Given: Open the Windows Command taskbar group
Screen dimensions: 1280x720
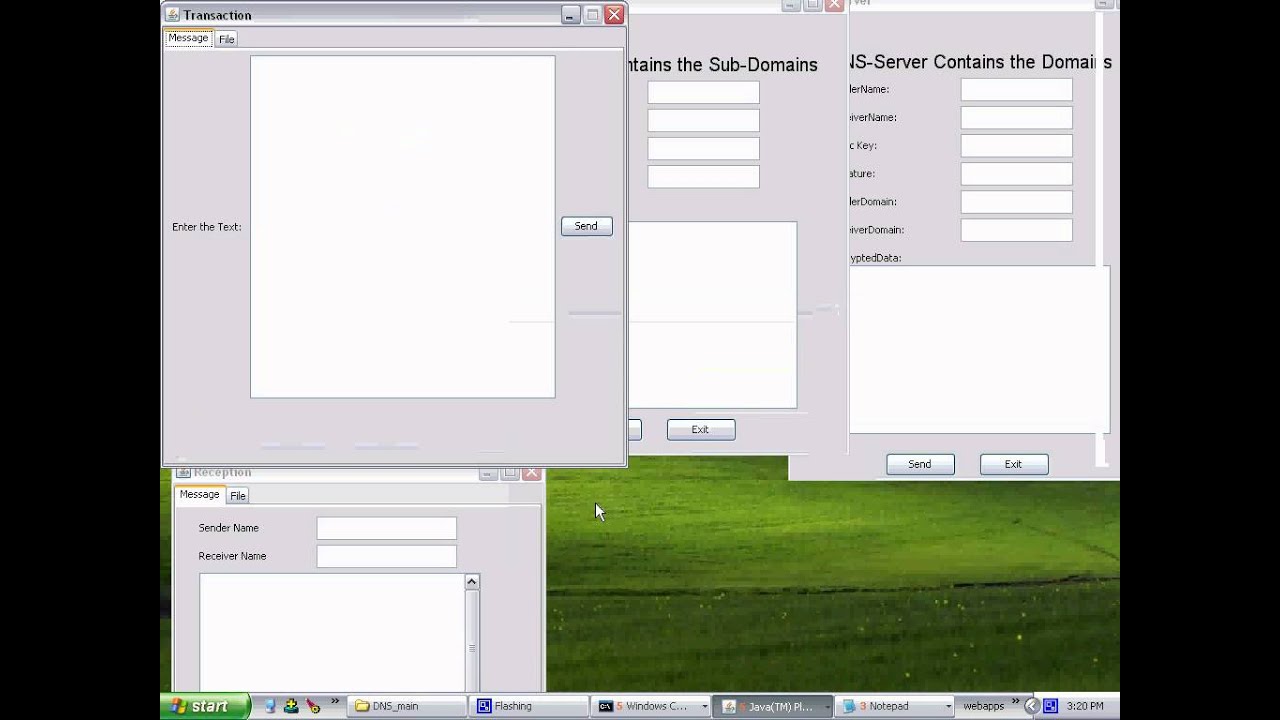Looking at the screenshot, I should tap(651, 706).
